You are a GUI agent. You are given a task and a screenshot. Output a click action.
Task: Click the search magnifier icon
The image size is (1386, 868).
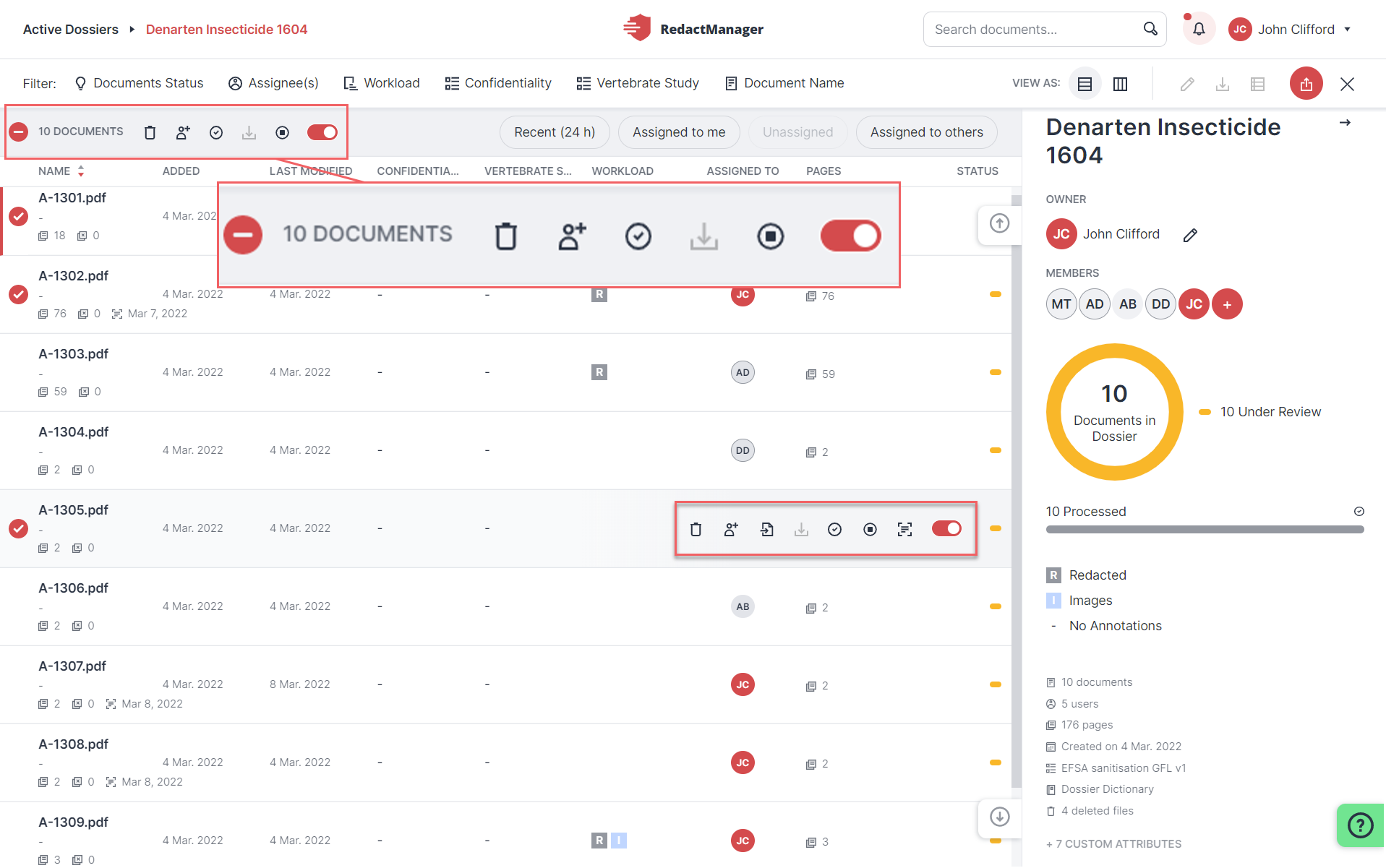click(1150, 29)
